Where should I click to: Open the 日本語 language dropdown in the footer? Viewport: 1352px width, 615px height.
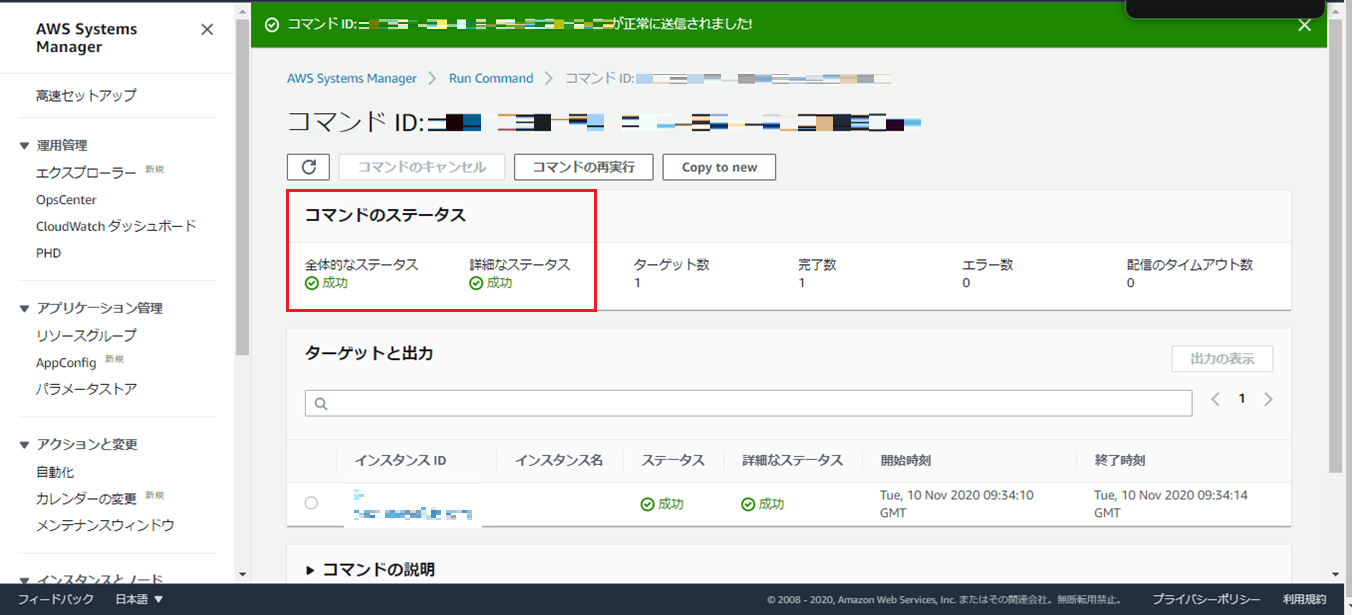[x=139, y=599]
